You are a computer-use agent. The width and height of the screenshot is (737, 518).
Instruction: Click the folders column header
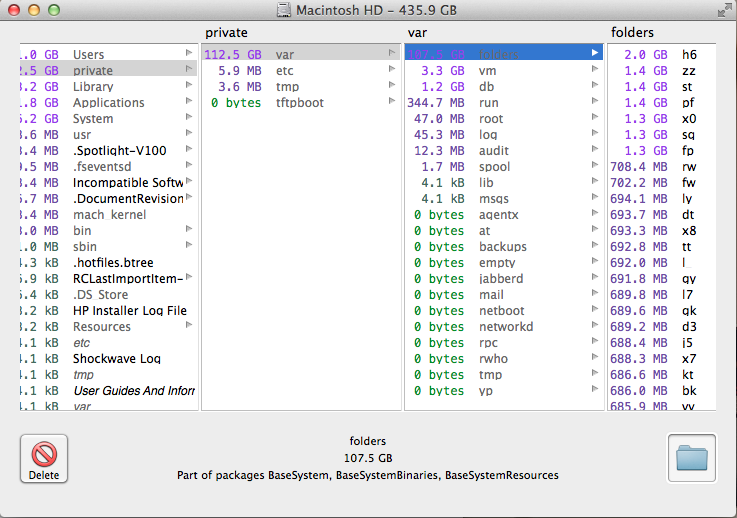tap(632, 32)
